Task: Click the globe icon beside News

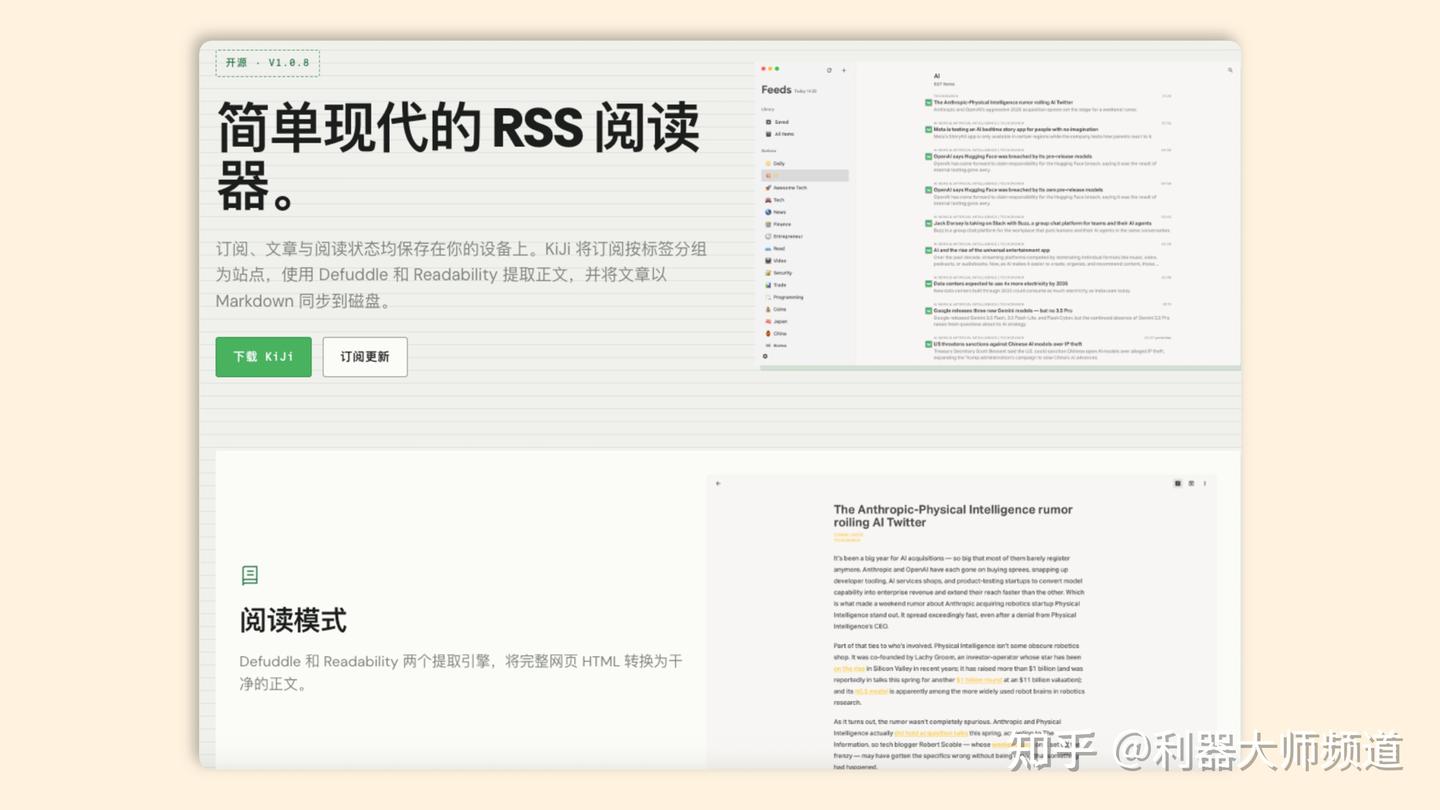Action: click(x=768, y=212)
